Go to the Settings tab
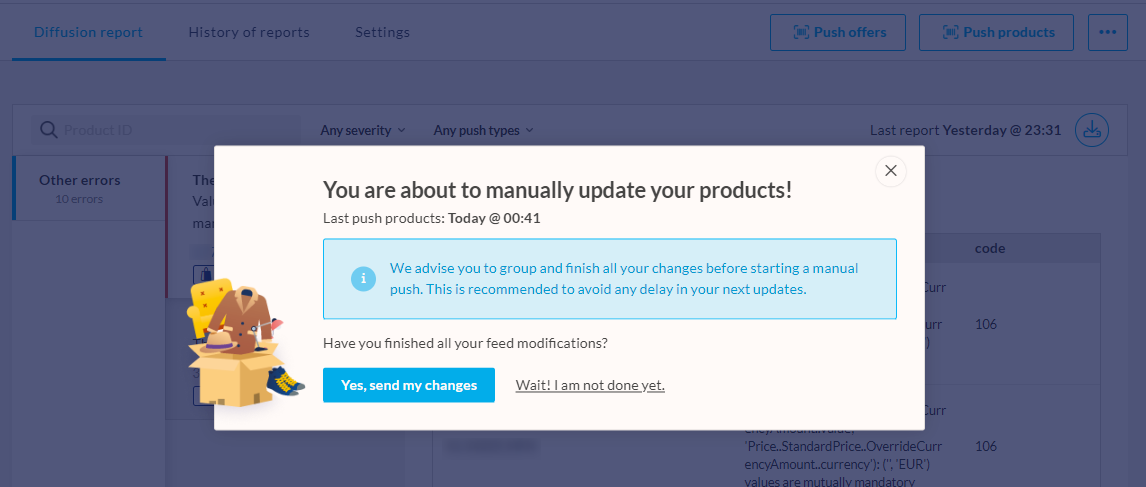This screenshot has height=487, width=1146. [382, 32]
